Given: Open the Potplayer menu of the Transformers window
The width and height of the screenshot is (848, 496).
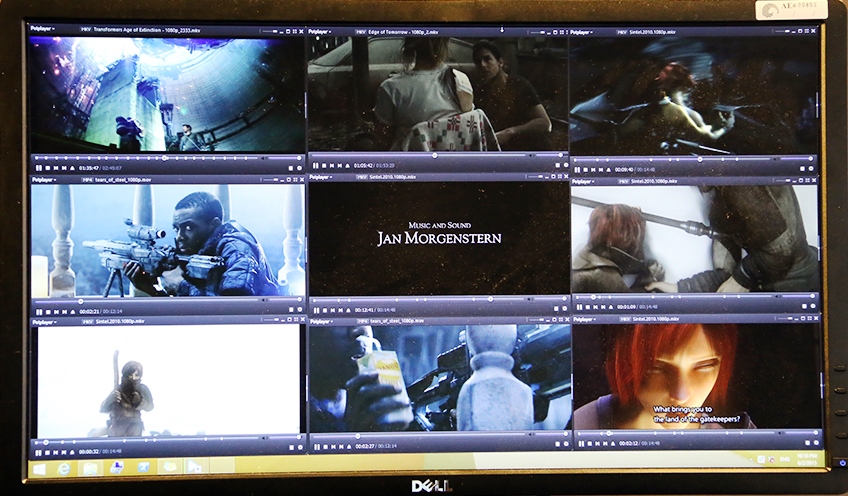Looking at the screenshot, I should [x=44, y=31].
